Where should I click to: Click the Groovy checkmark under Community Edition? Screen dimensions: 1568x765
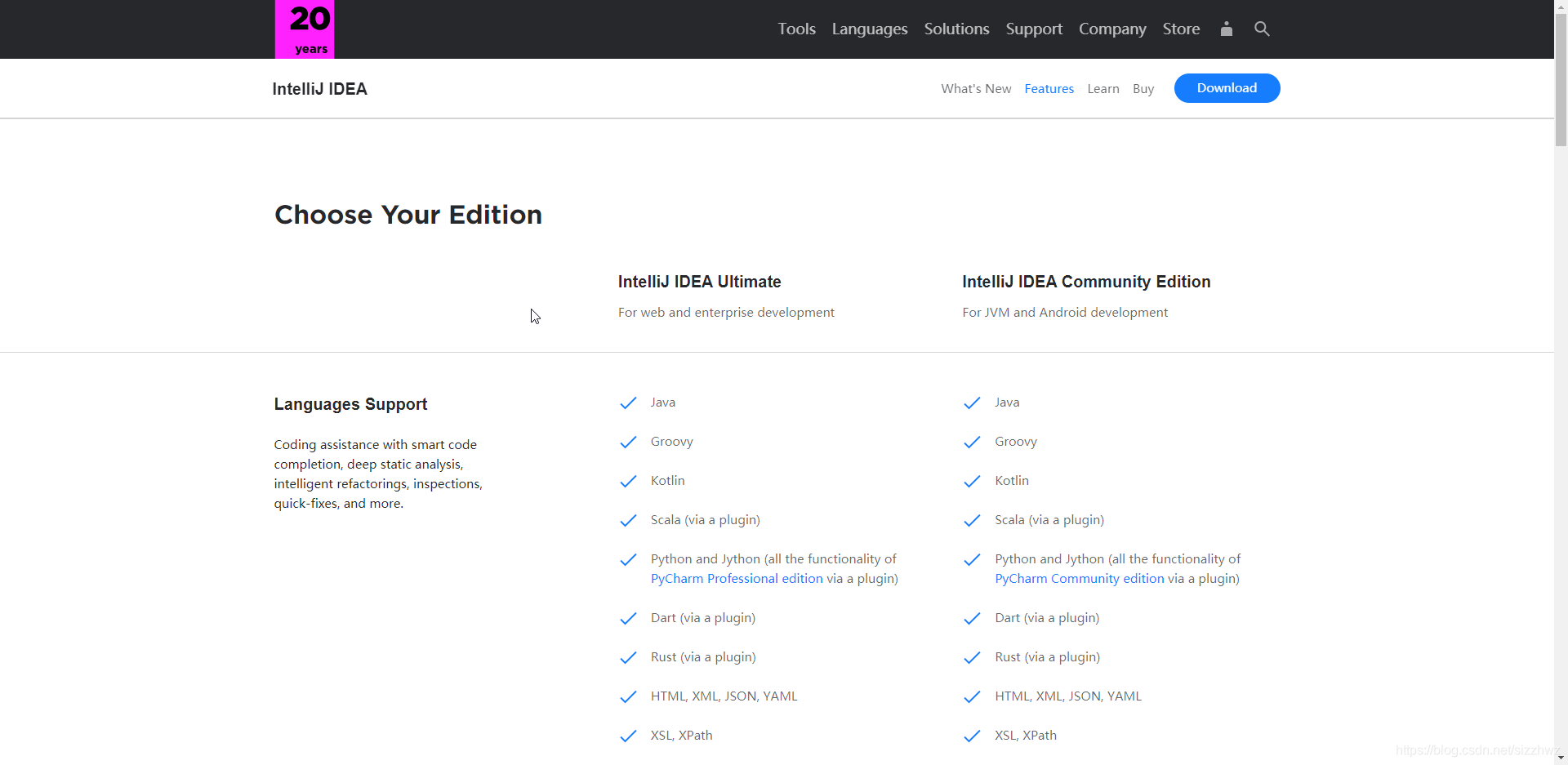coord(972,442)
